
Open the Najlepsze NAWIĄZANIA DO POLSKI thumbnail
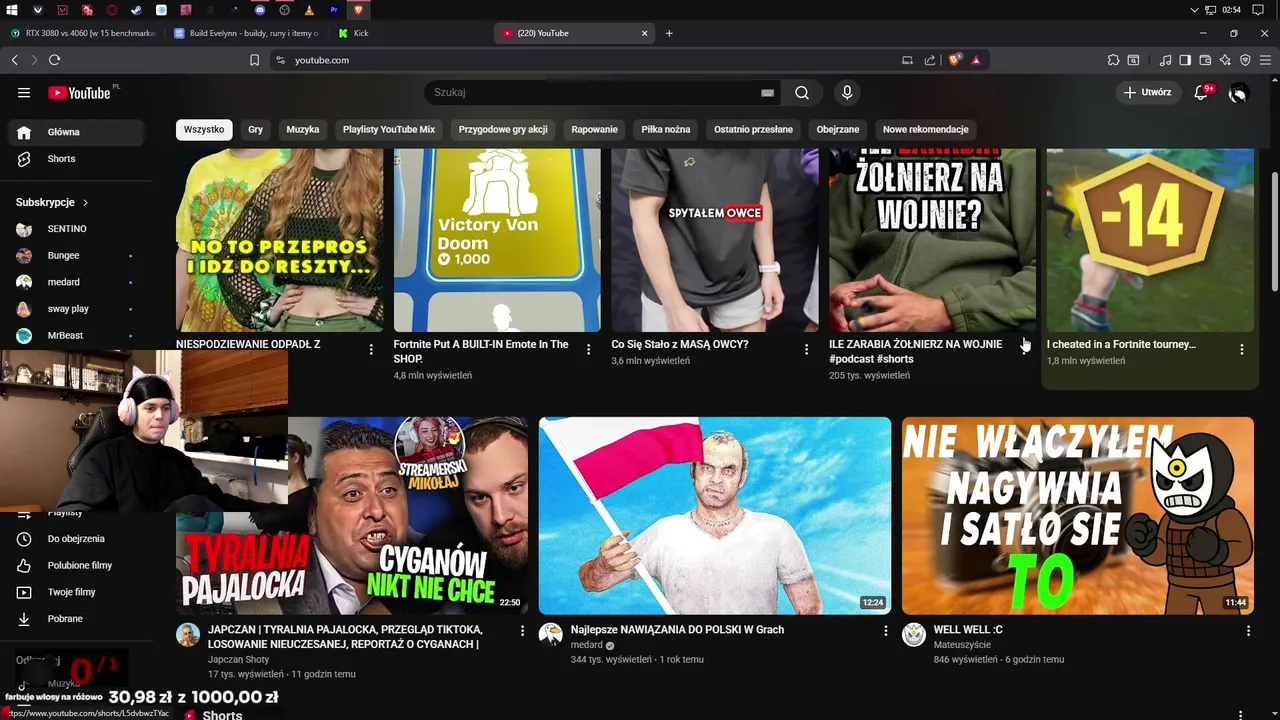tap(715, 516)
